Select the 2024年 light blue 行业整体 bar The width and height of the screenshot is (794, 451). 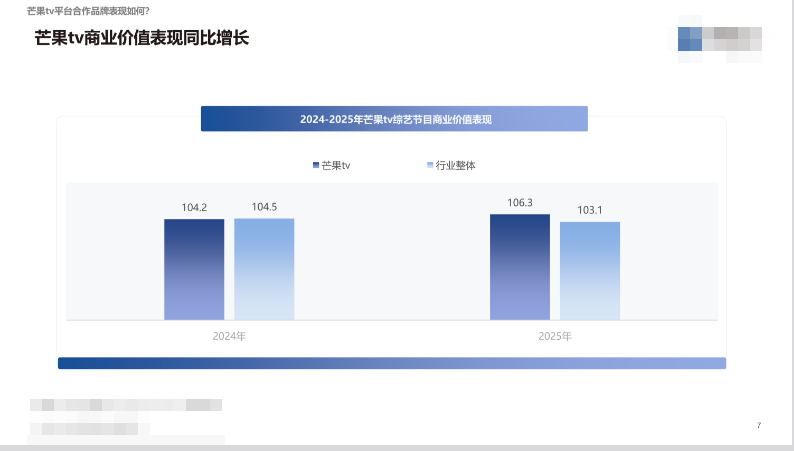click(x=264, y=269)
